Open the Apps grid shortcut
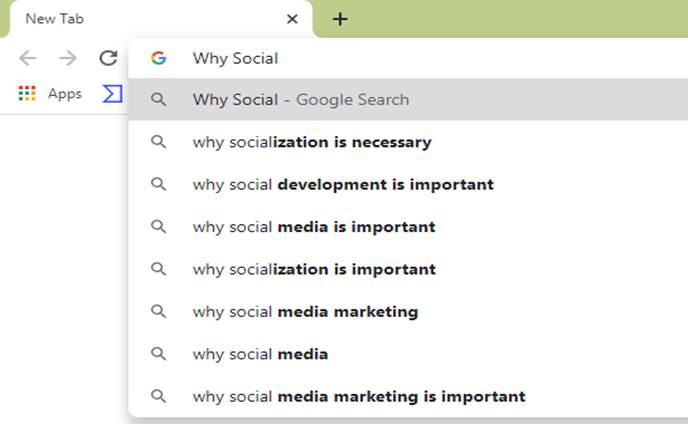Screen dimensions: 688x424 coord(27,93)
